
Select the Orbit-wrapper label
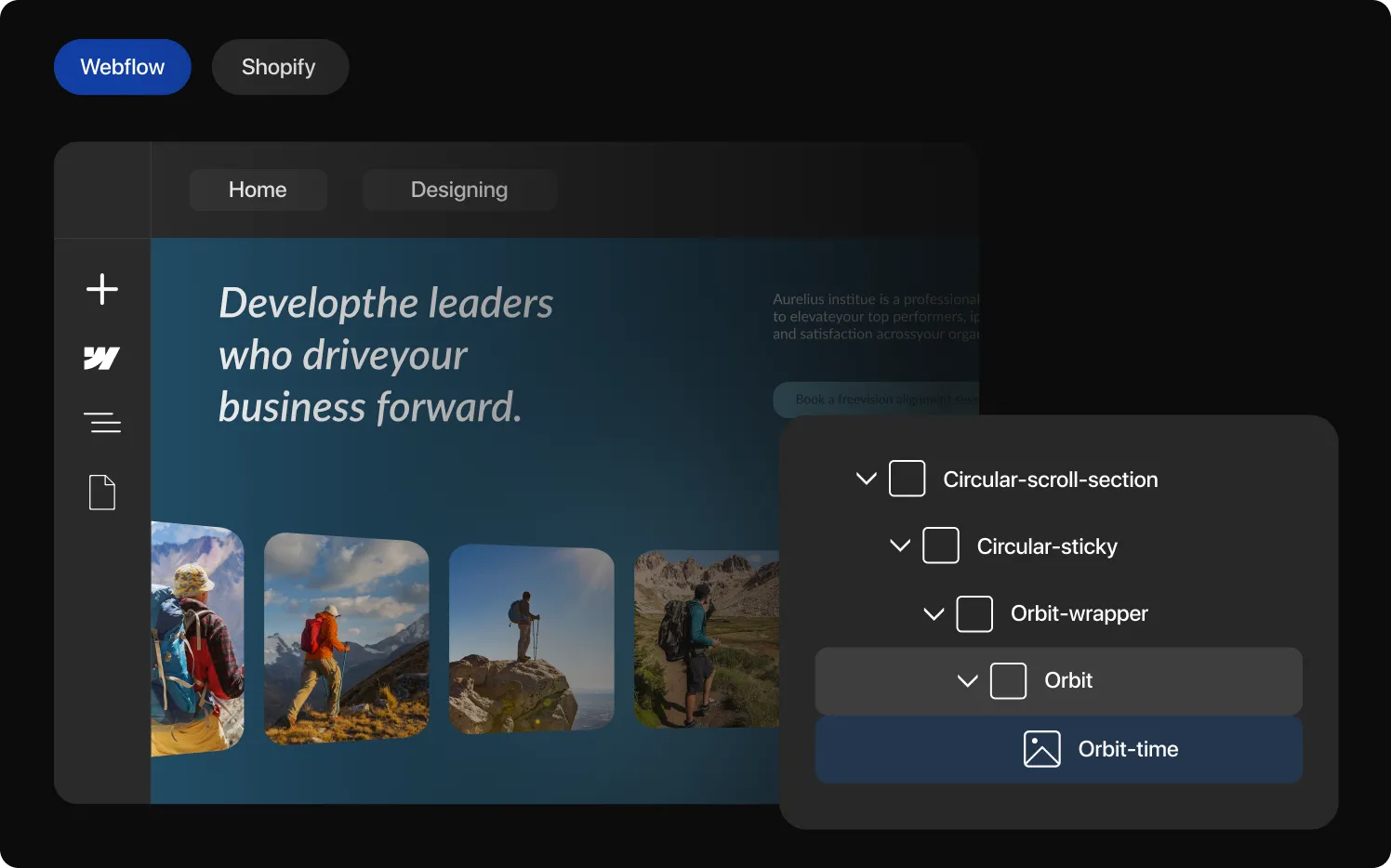(1080, 613)
